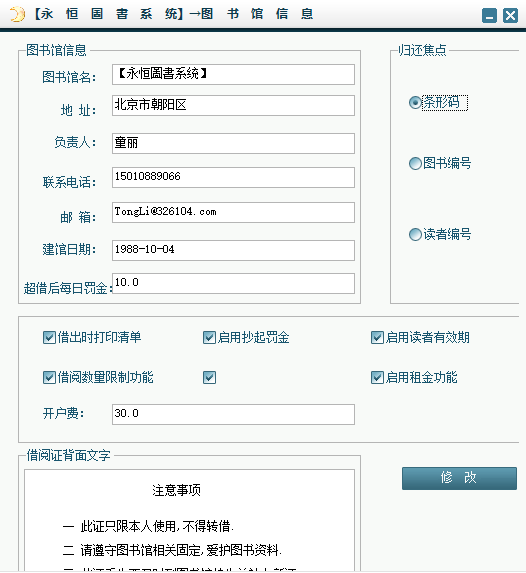Click the 修改 button
This screenshot has height=573, width=526.
click(459, 478)
